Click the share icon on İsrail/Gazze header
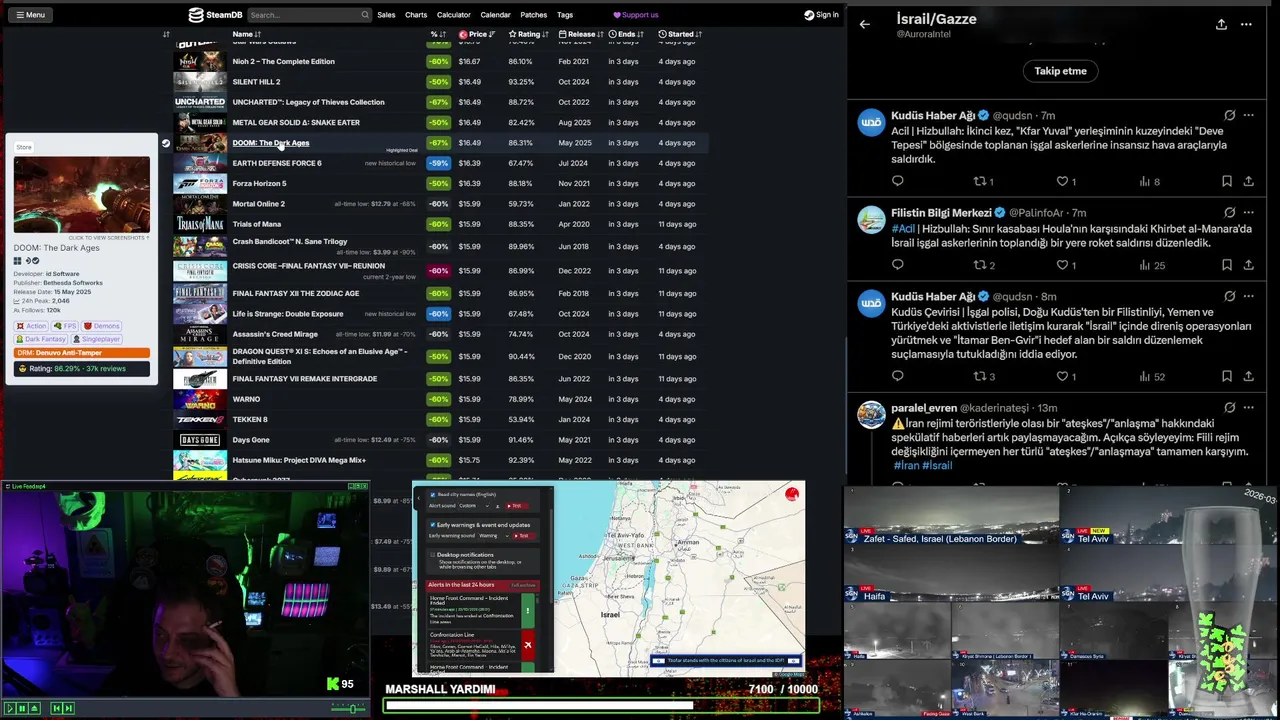The image size is (1280, 720). click(1221, 24)
